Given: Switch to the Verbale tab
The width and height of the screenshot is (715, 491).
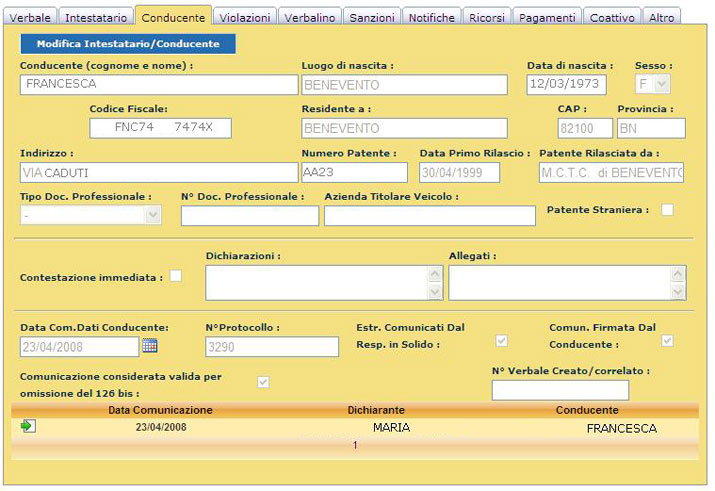Looking at the screenshot, I should [x=30, y=17].
